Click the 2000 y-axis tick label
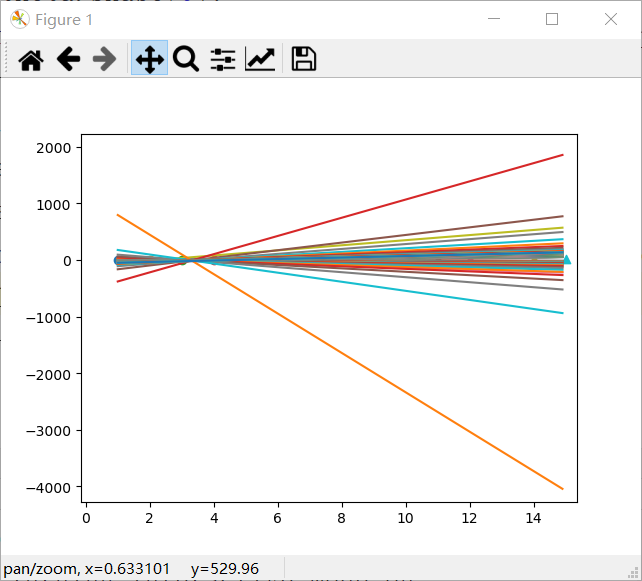The width and height of the screenshot is (642, 581). pyautogui.click(x=56, y=148)
